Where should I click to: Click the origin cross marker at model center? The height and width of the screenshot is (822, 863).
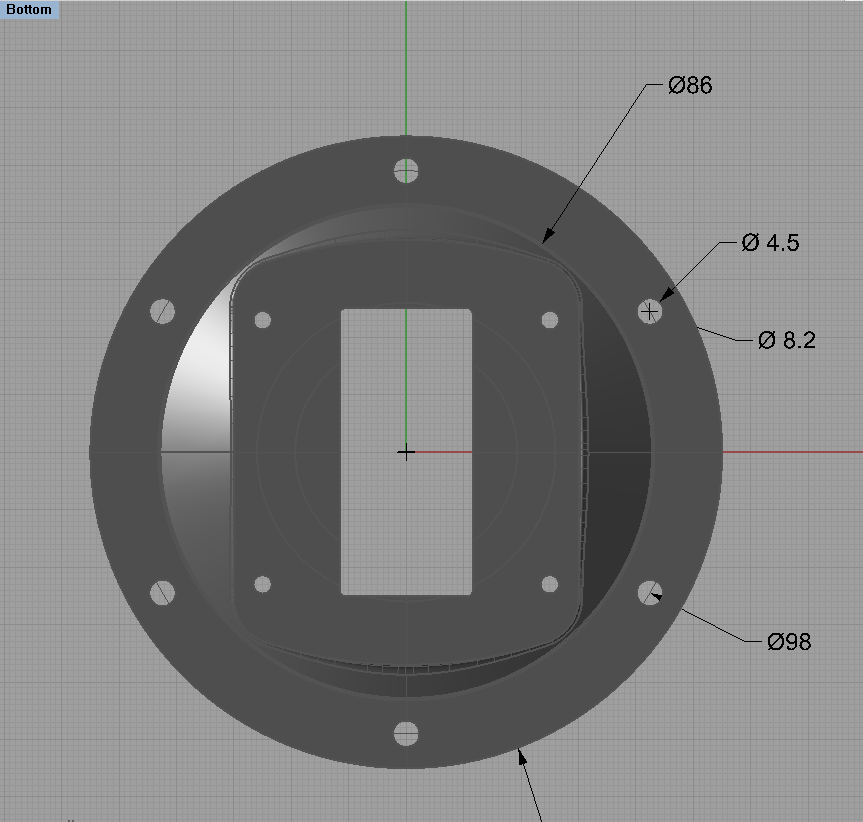coord(406,453)
